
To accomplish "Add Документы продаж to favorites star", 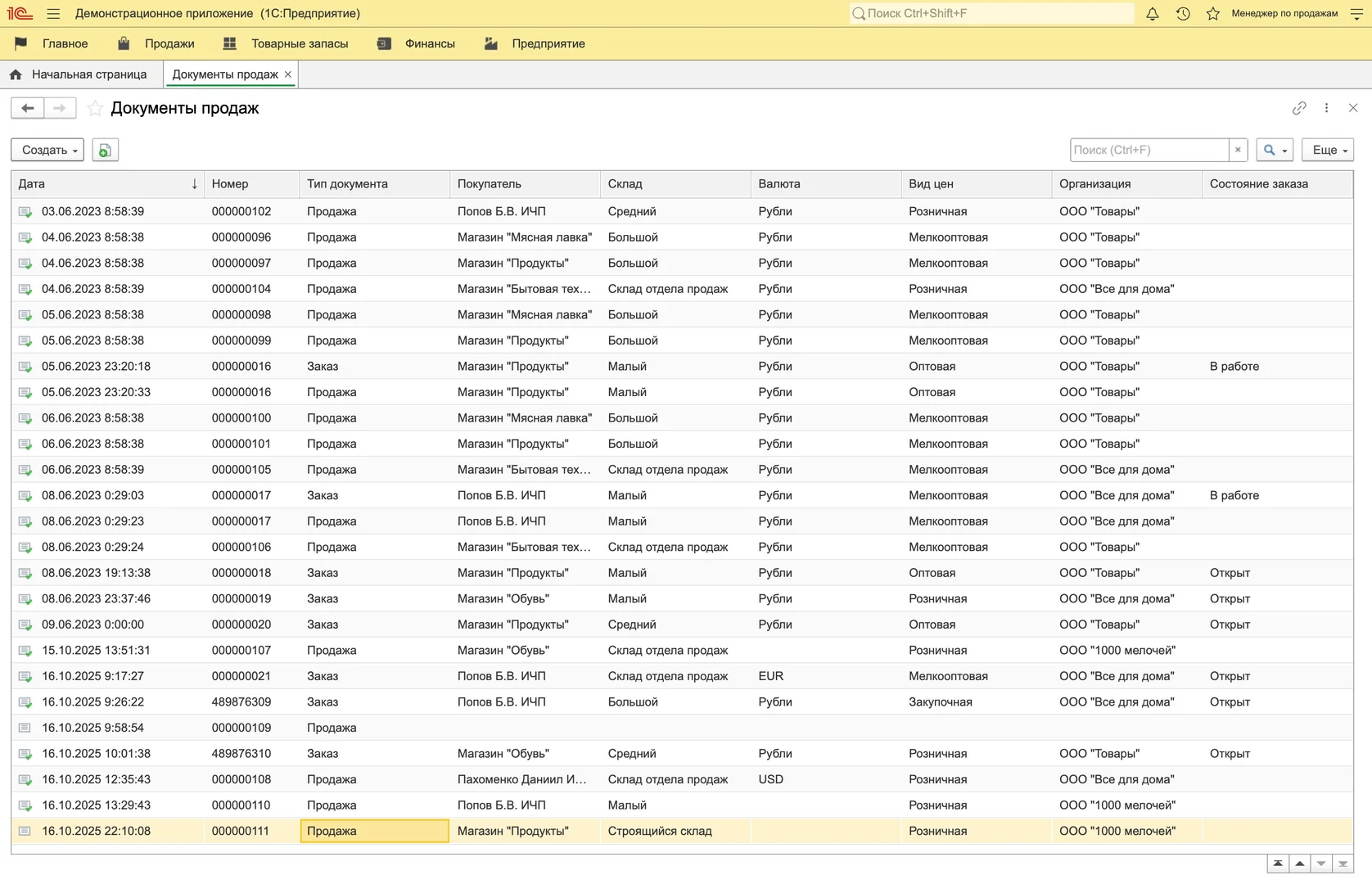I will click(95, 108).
